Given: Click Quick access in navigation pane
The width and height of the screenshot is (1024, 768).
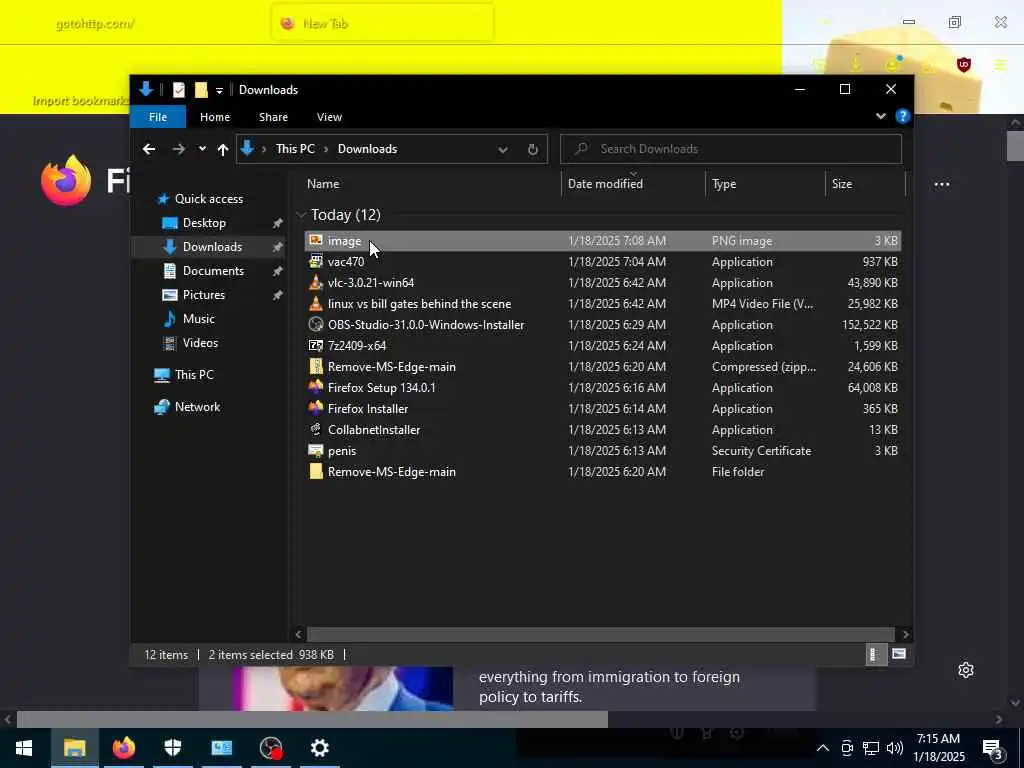Looking at the screenshot, I should (x=208, y=199).
